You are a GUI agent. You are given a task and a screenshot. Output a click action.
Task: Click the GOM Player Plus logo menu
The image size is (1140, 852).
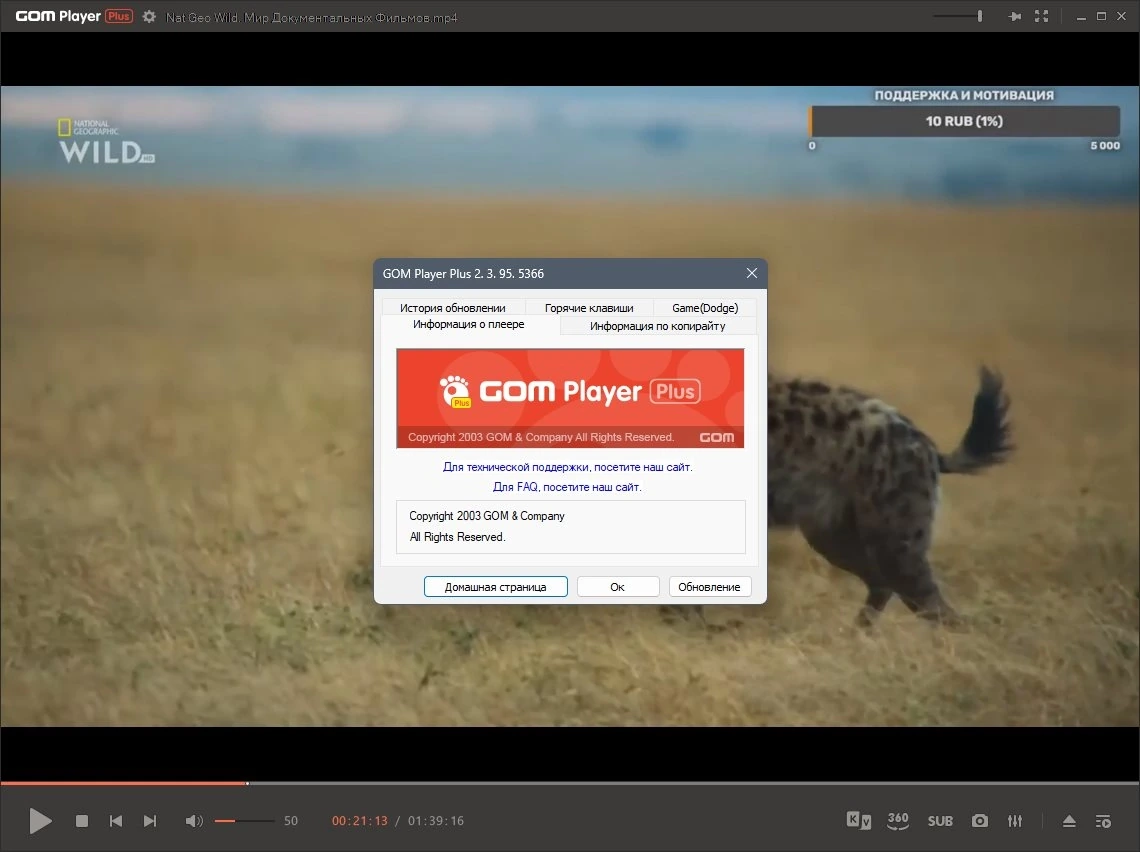pos(73,16)
